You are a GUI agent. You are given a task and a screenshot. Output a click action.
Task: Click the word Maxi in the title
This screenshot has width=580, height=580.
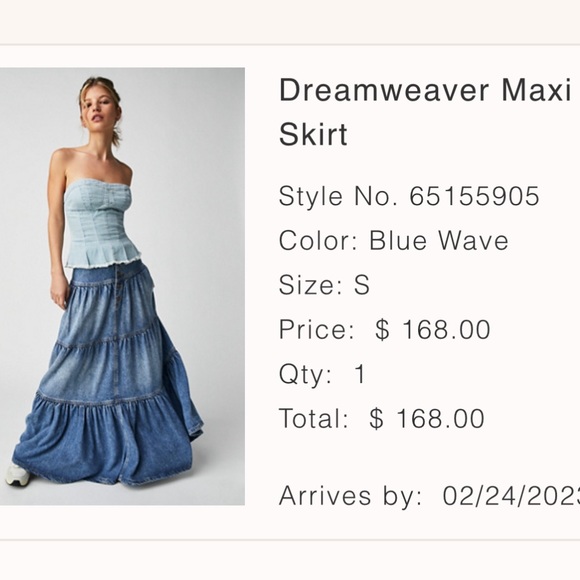(x=536, y=90)
